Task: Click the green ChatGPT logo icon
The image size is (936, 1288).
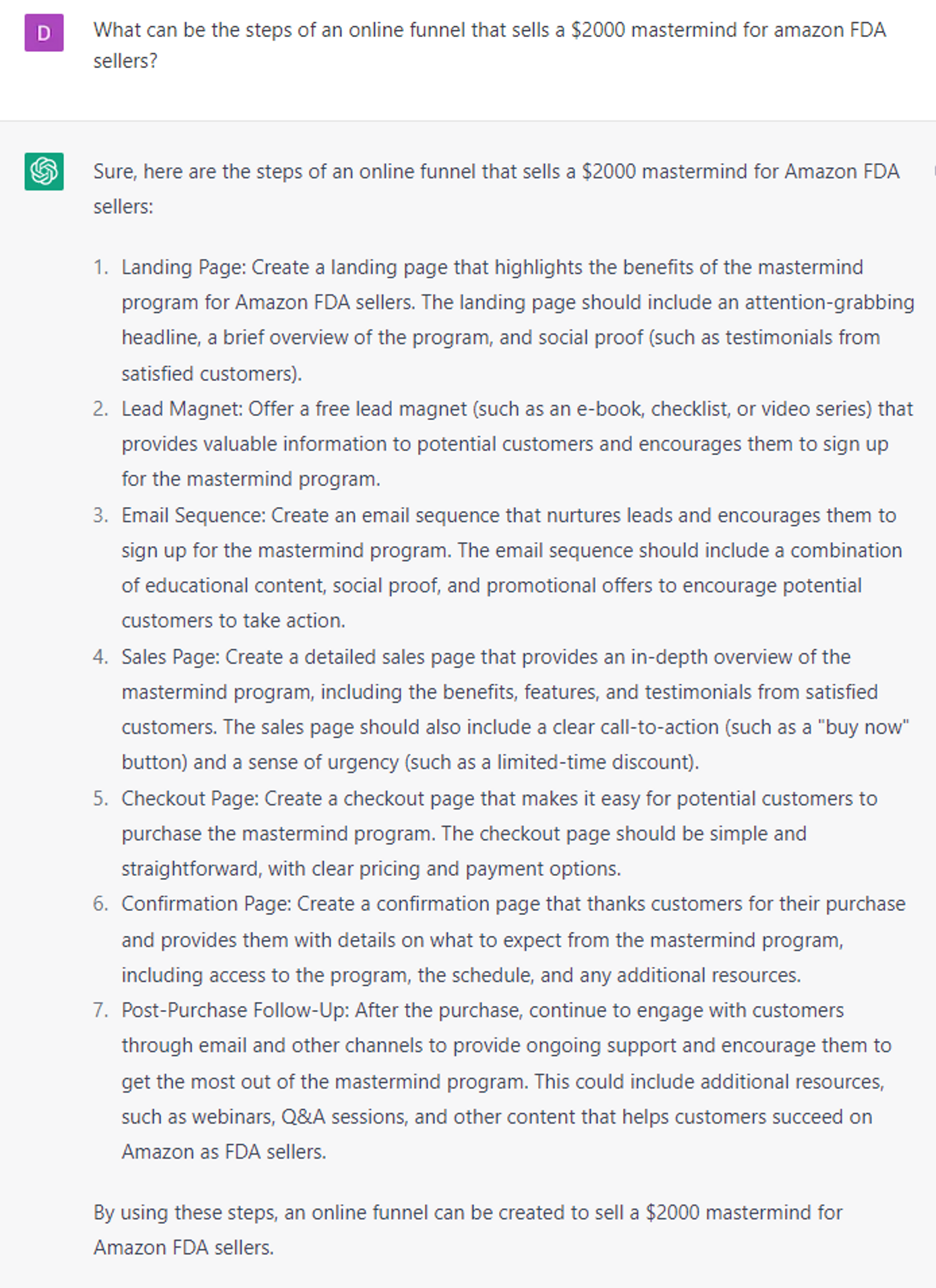Action: (x=44, y=171)
